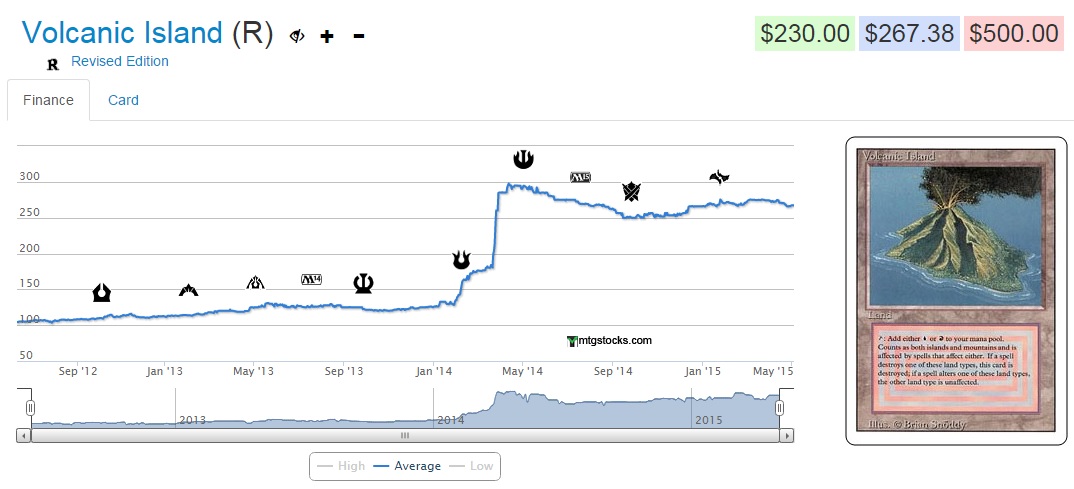This screenshot has height=489, width=1074.
Task: Click the left handle of chart range navigator
Action: [30, 407]
